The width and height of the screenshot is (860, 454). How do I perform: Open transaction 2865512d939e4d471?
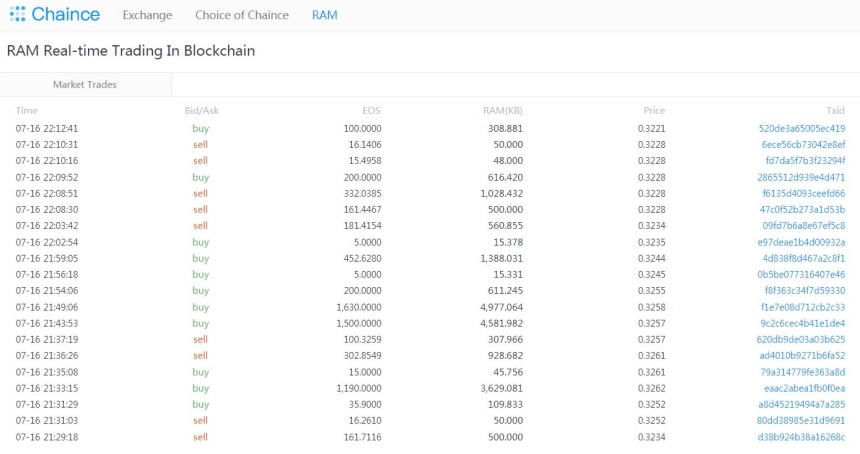pos(801,177)
